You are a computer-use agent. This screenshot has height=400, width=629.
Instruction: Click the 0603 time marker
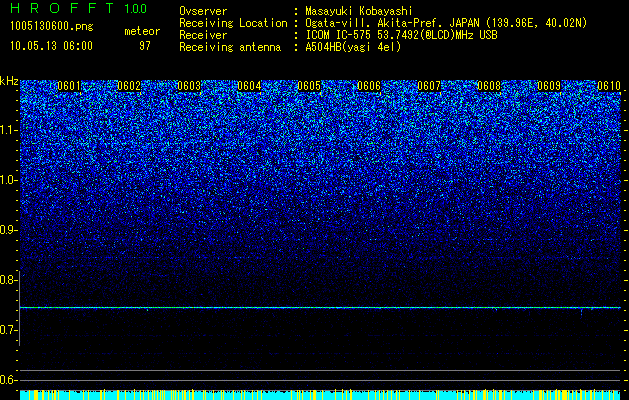click(189, 86)
